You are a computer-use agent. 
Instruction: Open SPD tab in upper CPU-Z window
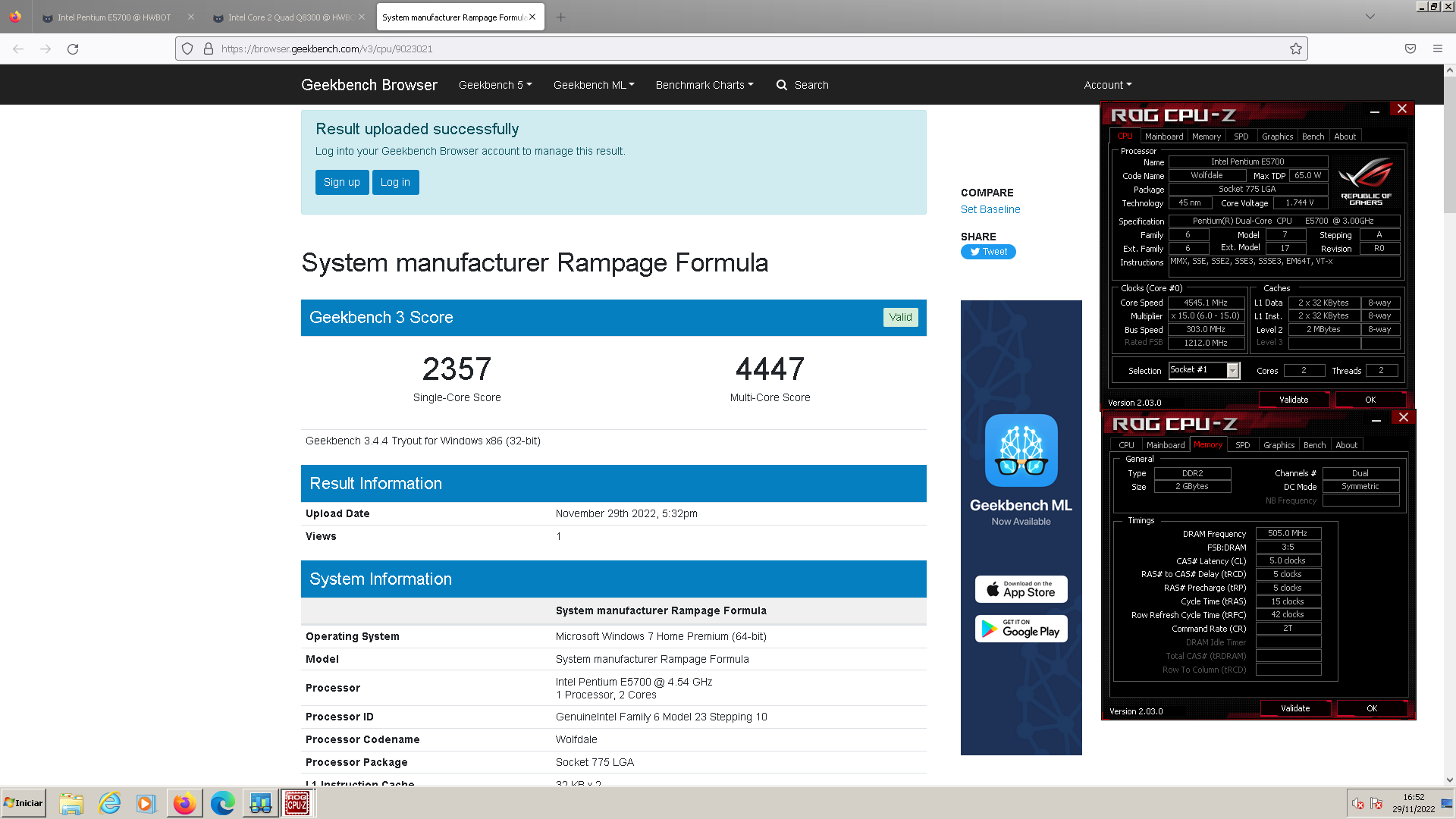[x=1241, y=136]
